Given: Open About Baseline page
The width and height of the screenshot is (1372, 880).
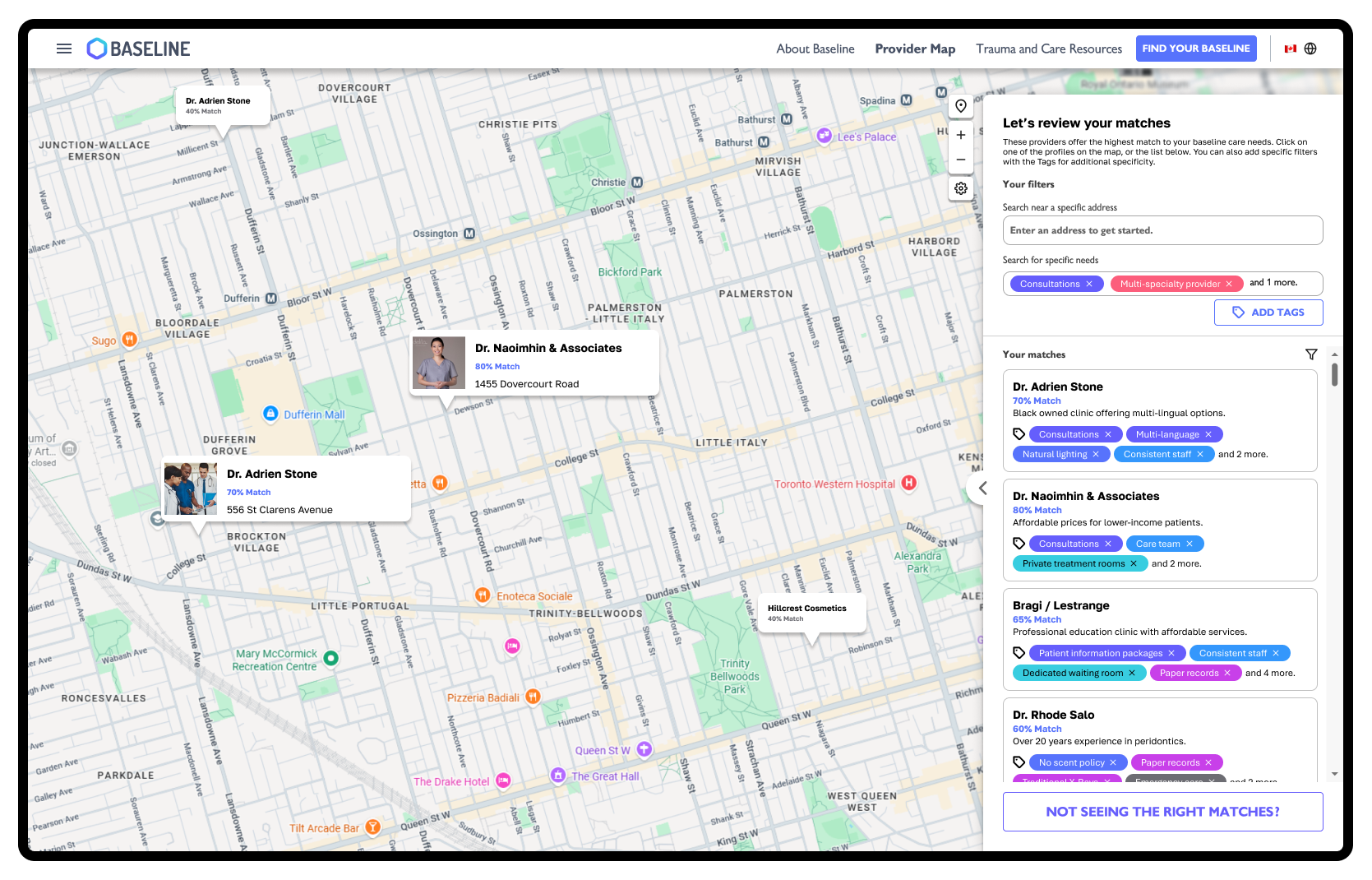Looking at the screenshot, I should 815,49.
